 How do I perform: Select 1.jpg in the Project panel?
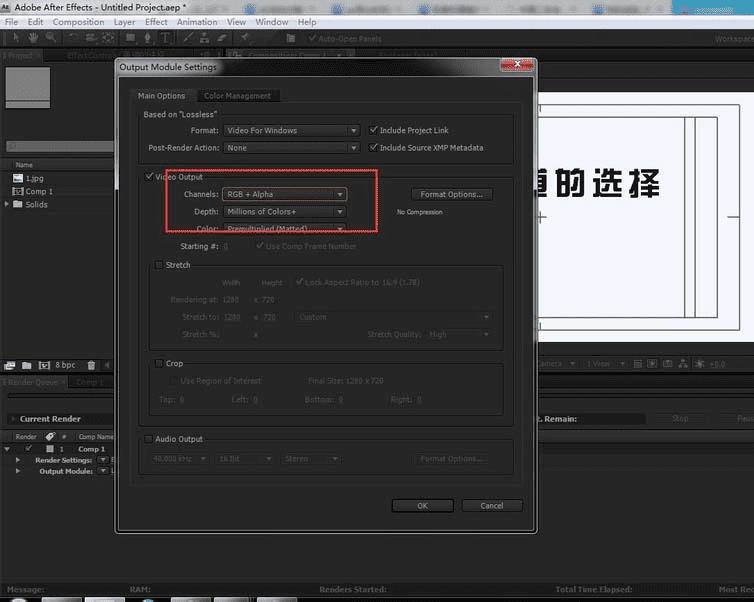coord(34,178)
